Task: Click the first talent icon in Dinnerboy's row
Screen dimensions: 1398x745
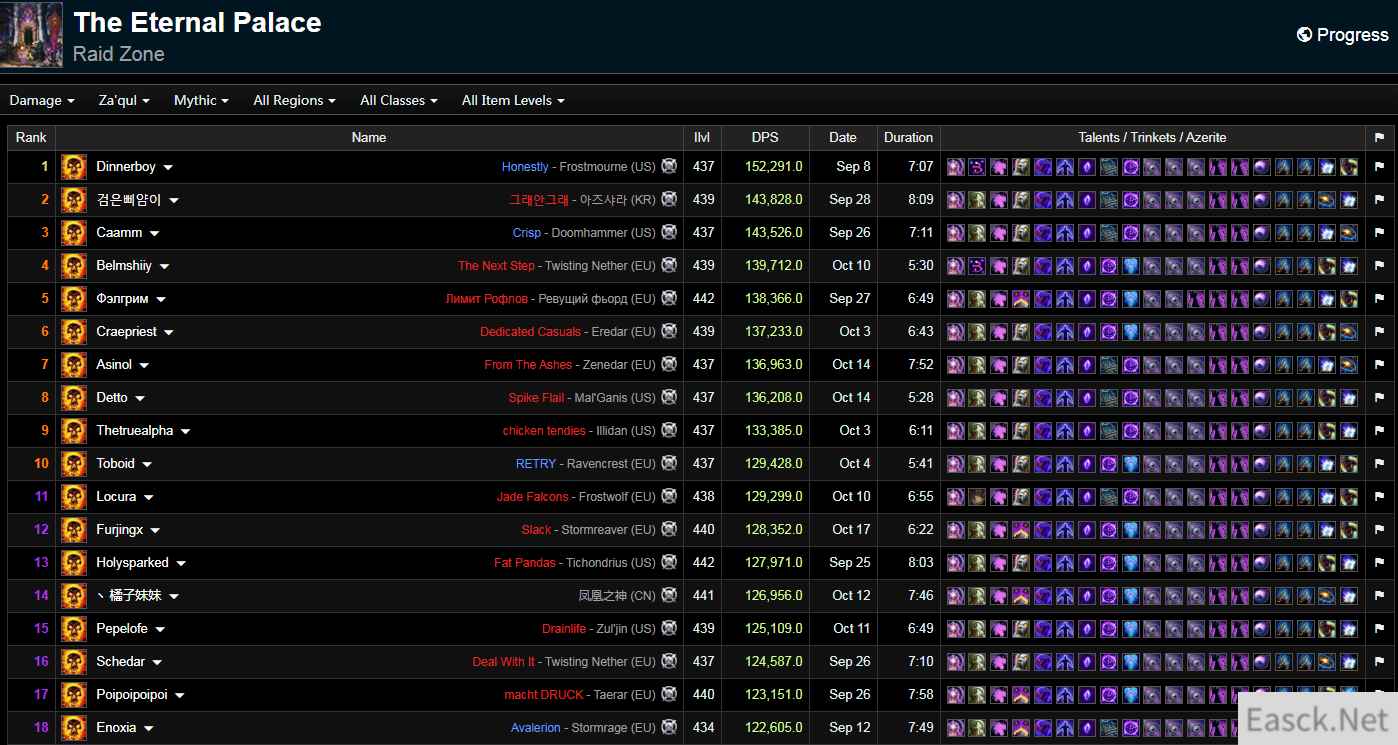Action: point(955,167)
